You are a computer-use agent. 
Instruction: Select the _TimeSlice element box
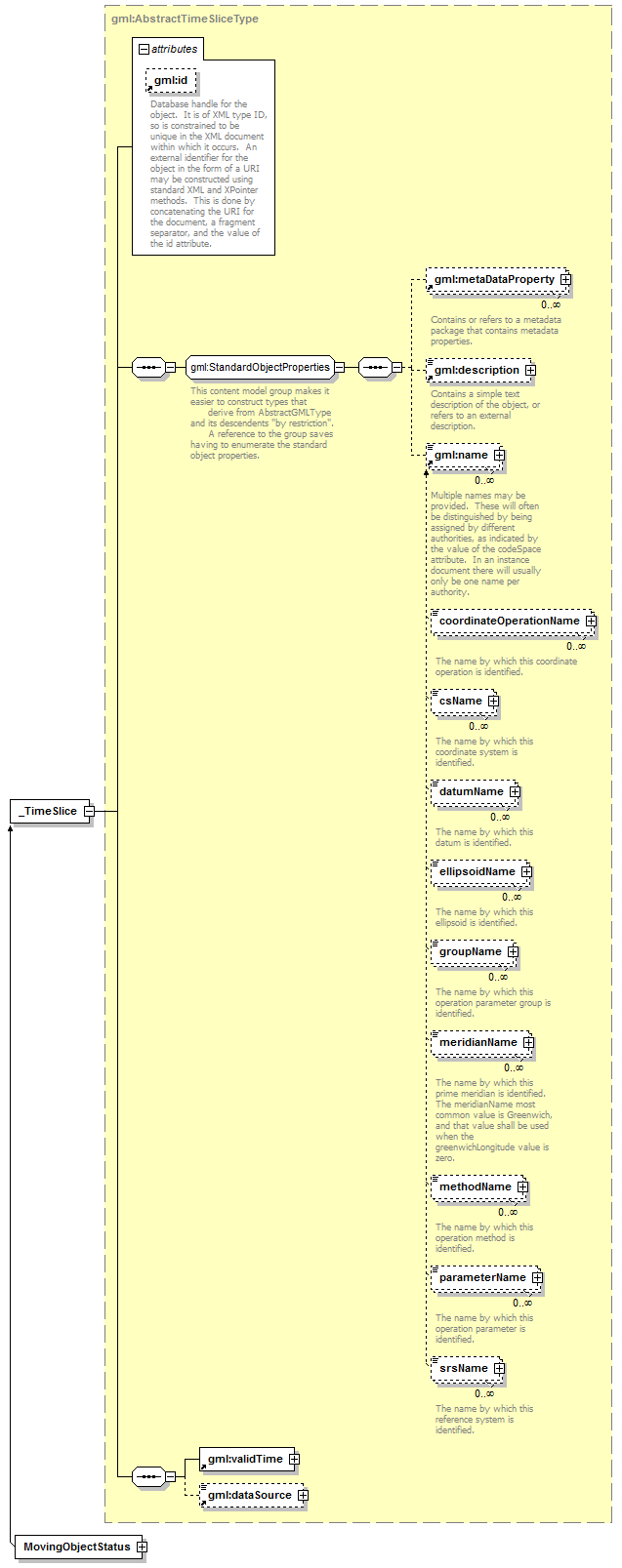(50, 811)
